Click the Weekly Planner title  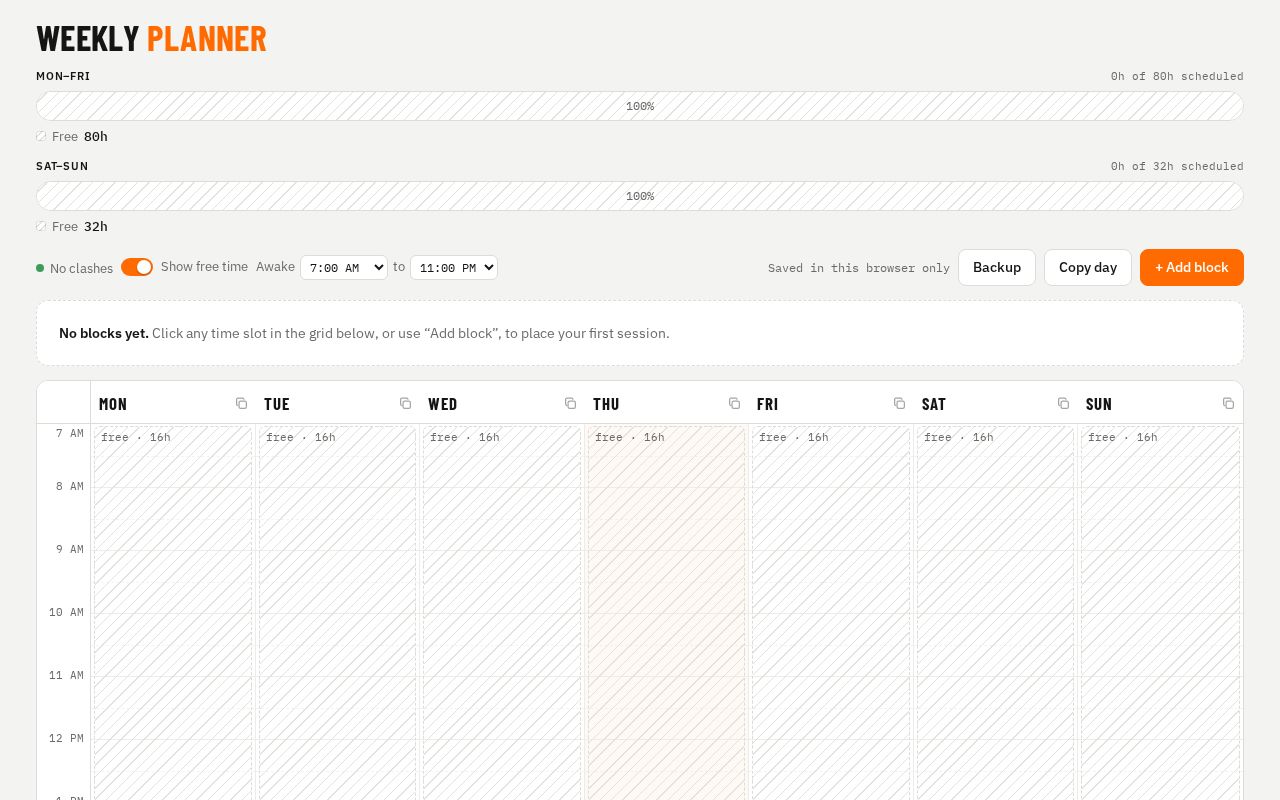151,39
